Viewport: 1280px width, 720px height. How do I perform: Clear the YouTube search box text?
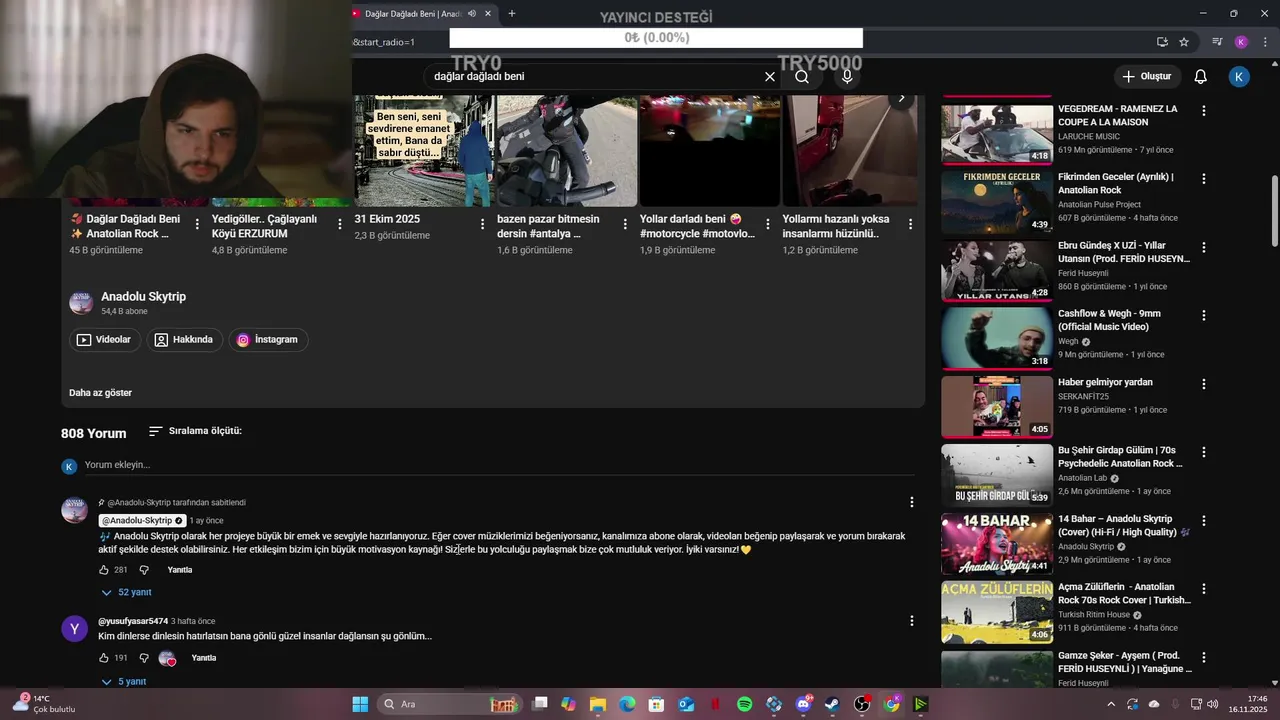point(770,76)
